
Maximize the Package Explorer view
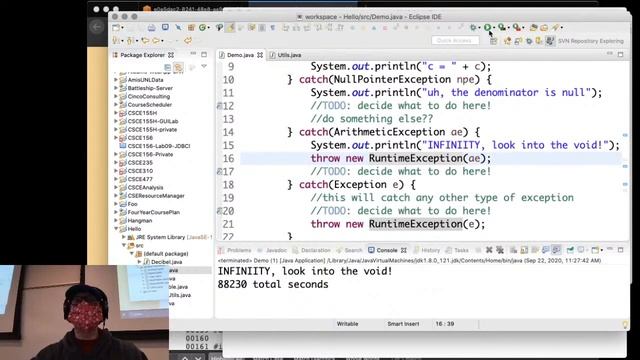204,54
